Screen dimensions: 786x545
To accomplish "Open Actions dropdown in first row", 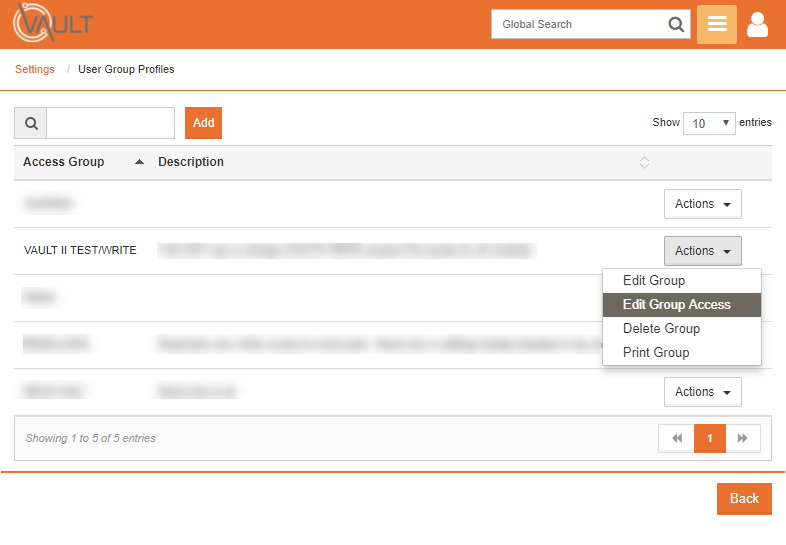I will (x=703, y=204).
